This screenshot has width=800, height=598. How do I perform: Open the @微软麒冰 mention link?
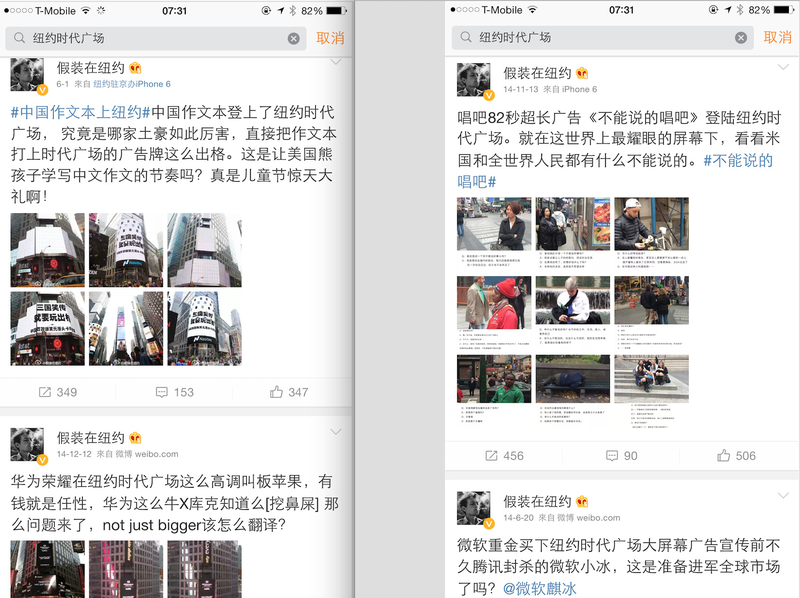(x=540, y=588)
